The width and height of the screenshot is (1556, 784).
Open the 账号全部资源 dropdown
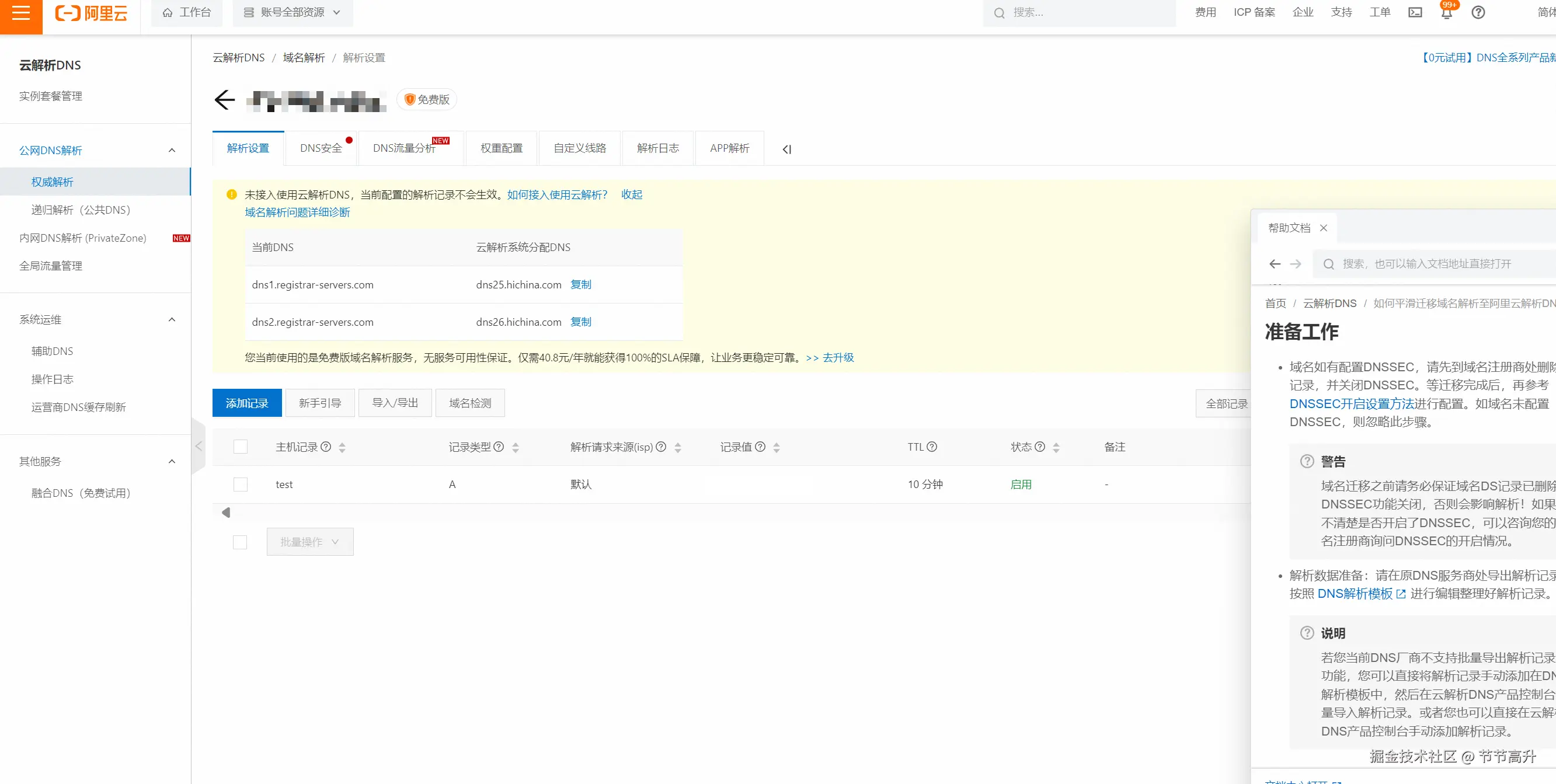[x=293, y=13]
